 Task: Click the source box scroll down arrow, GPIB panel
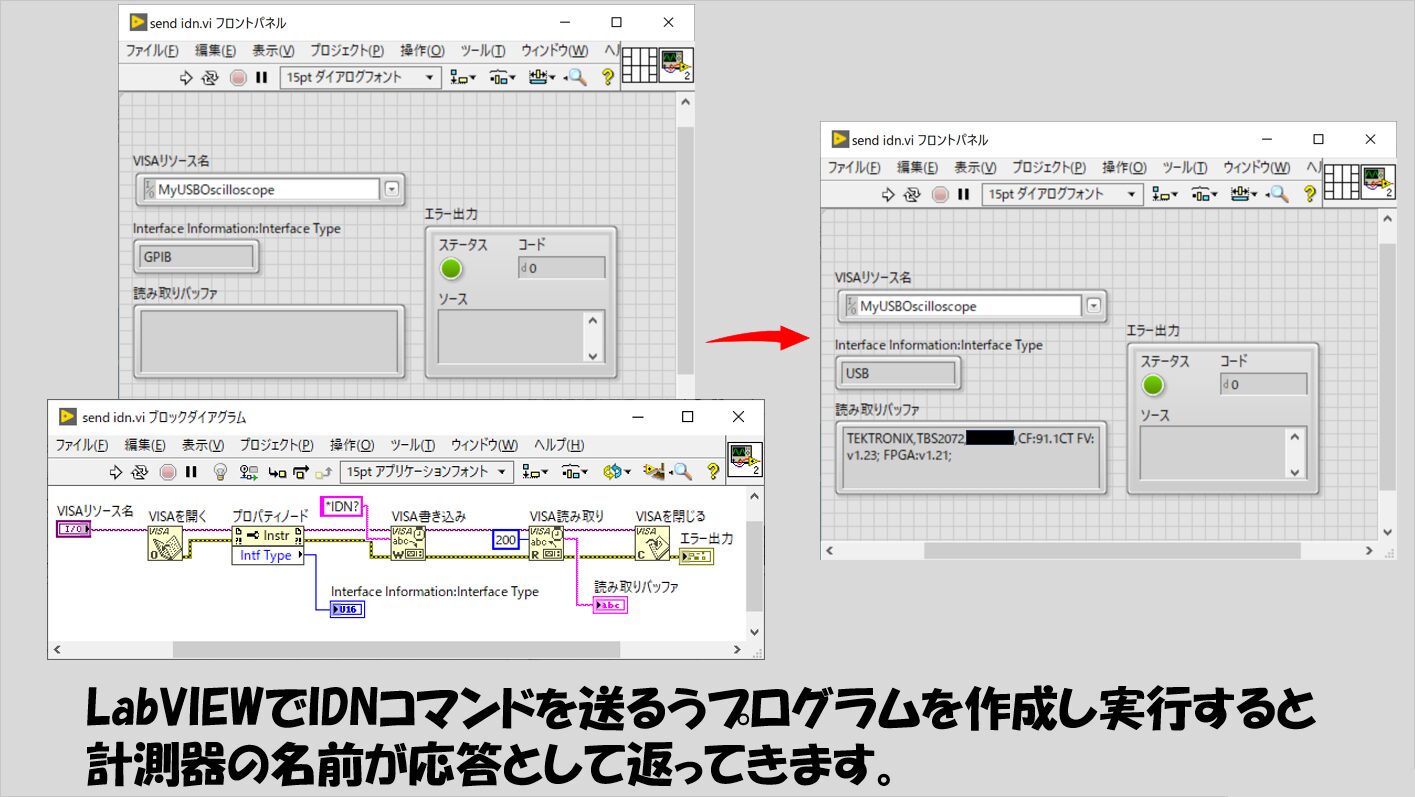pos(593,355)
